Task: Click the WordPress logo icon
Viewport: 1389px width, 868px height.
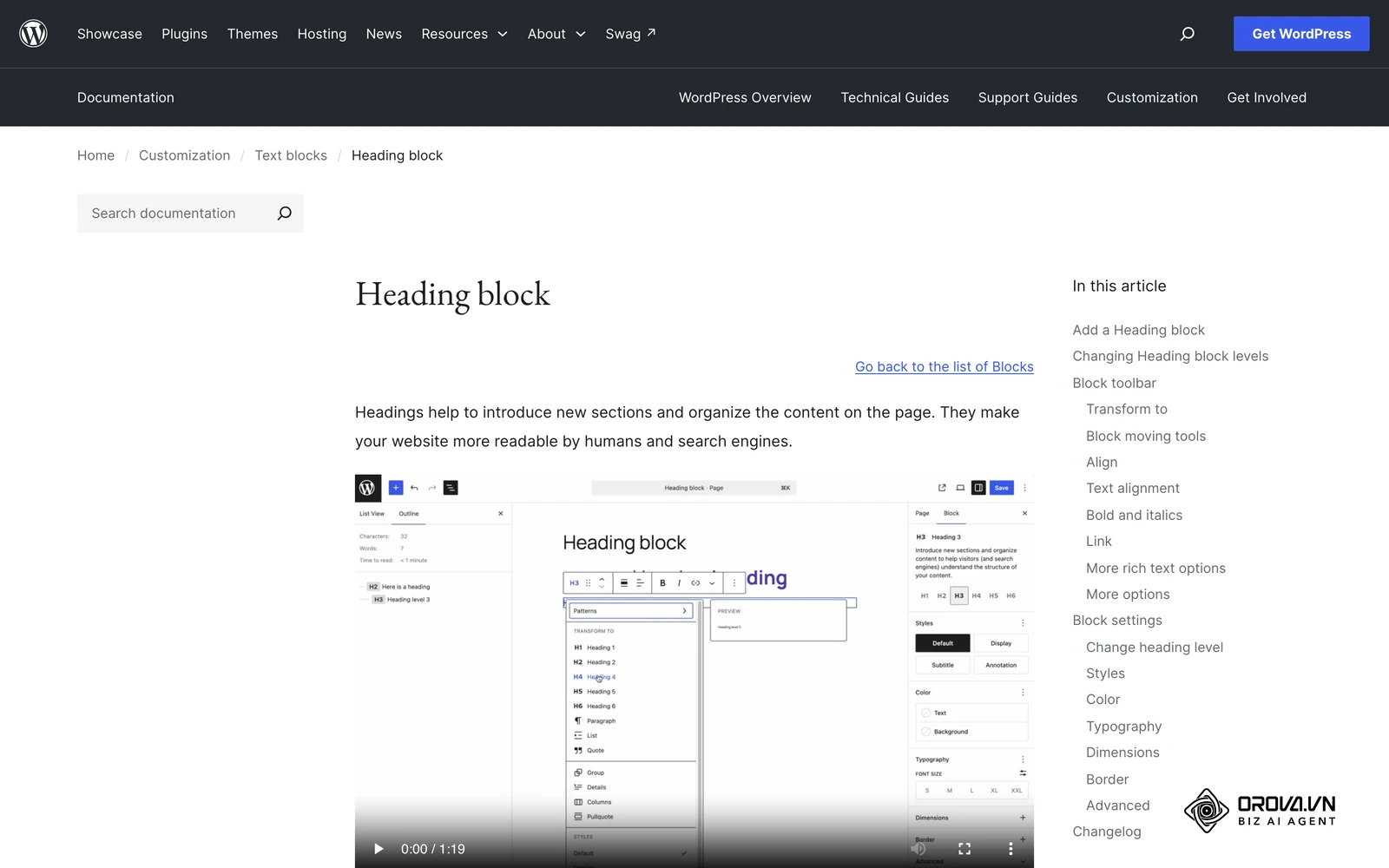Action: pos(33,34)
